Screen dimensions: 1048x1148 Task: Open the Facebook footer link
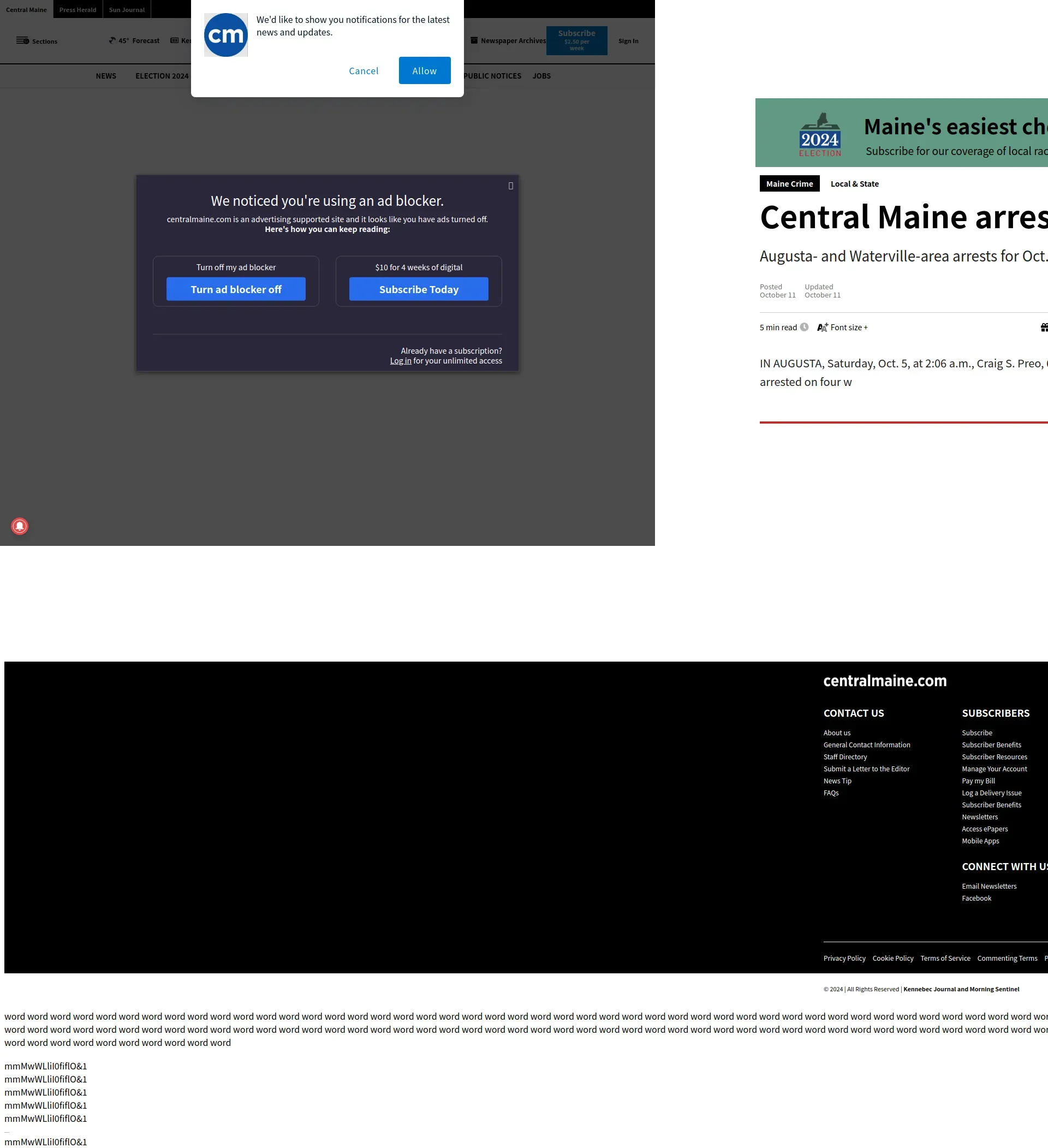tap(976, 898)
